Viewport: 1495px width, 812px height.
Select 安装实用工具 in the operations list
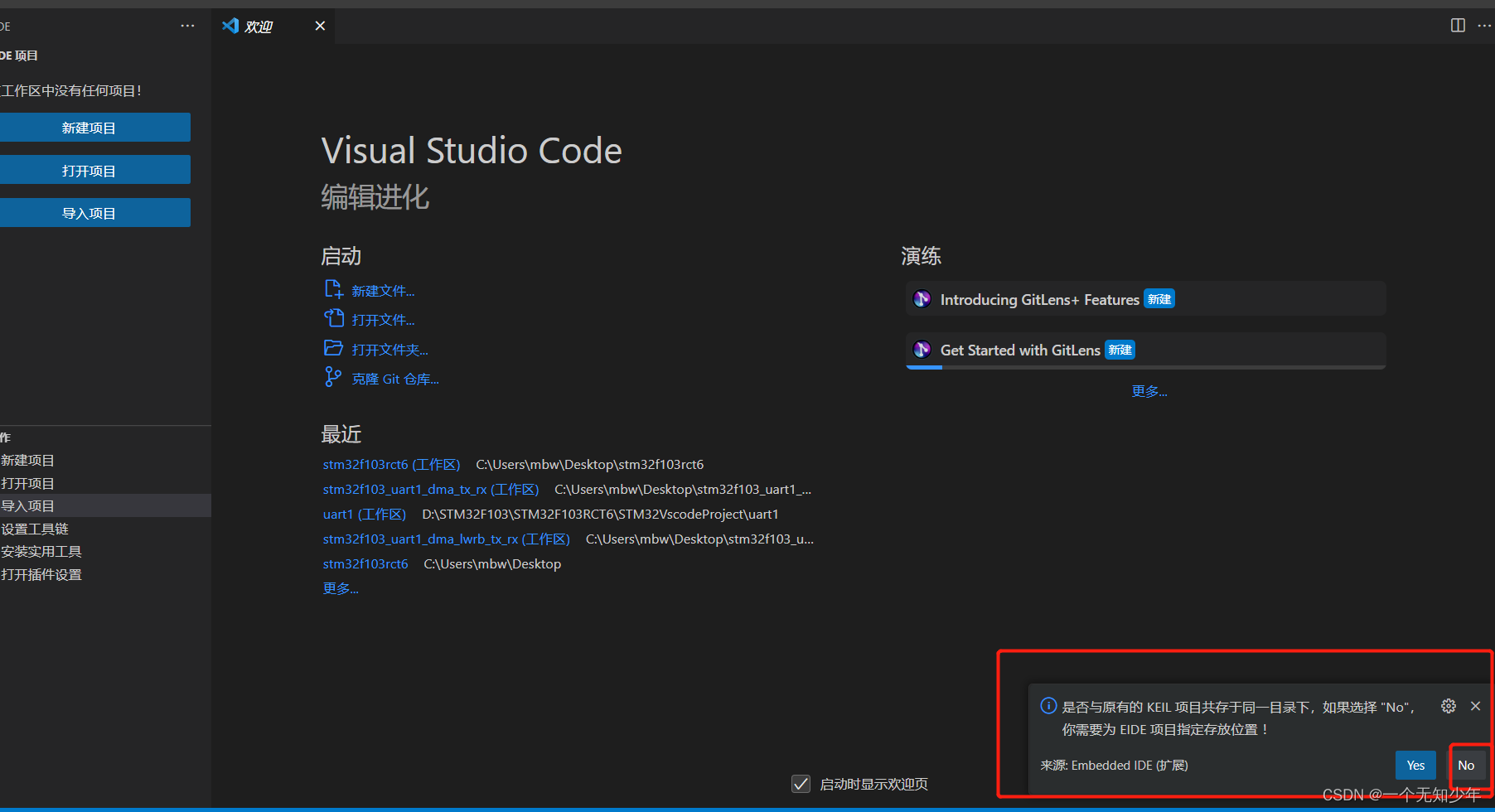pyautogui.click(x=105, y=551)
